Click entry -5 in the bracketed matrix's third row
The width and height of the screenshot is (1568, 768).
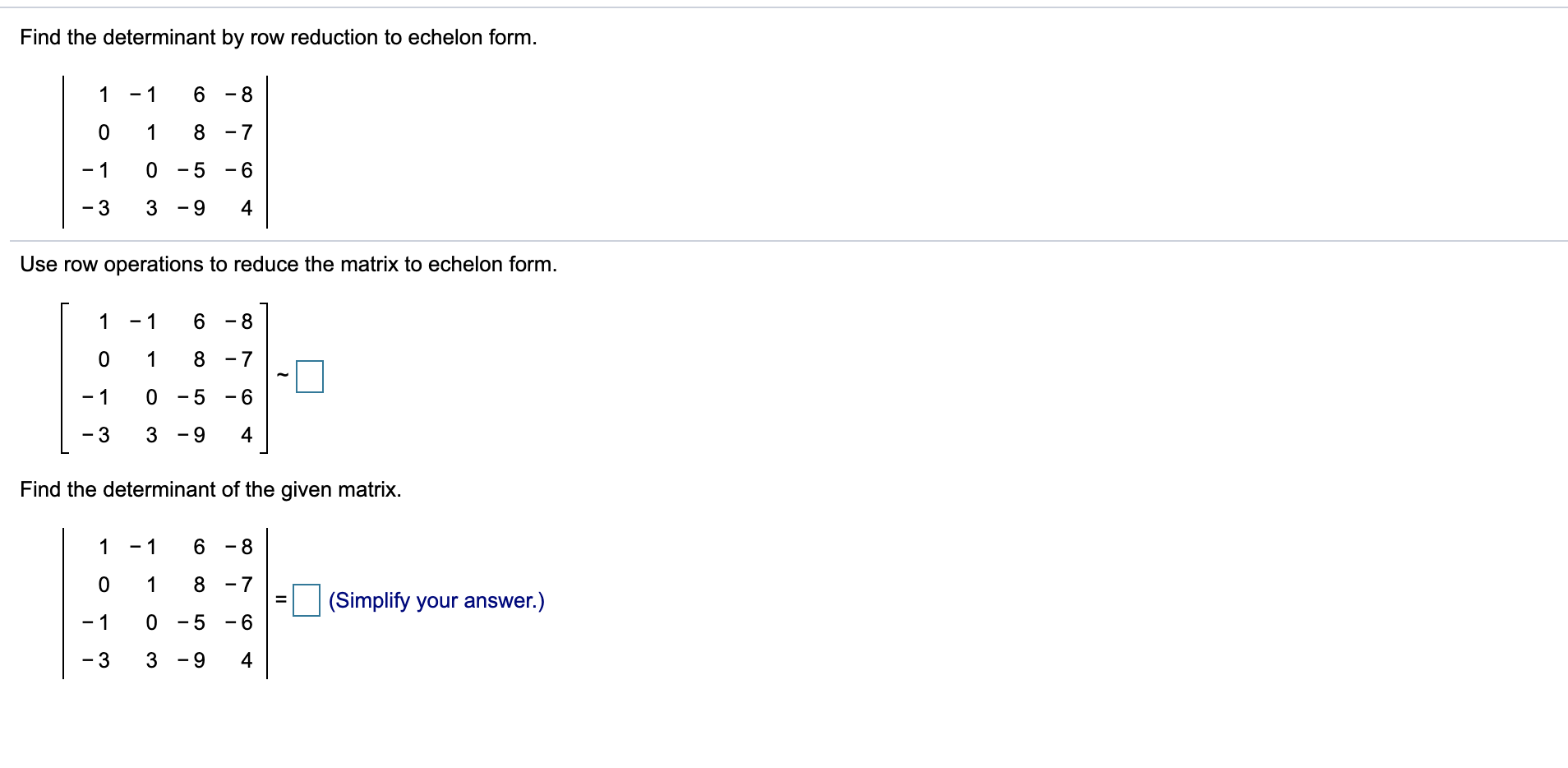click(191, 397)
